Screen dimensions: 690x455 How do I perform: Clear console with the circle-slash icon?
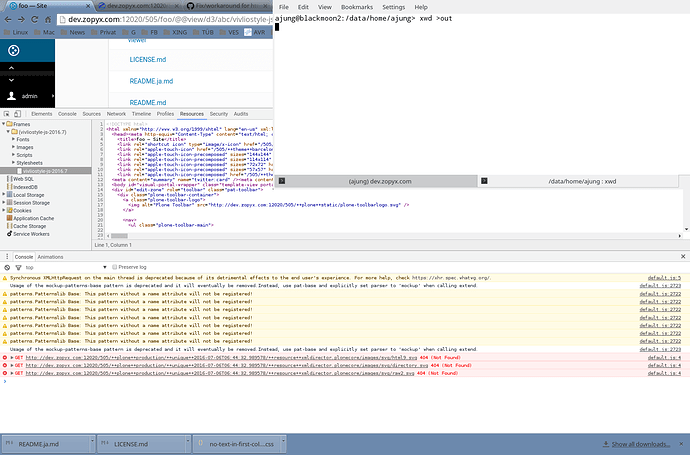7,268
